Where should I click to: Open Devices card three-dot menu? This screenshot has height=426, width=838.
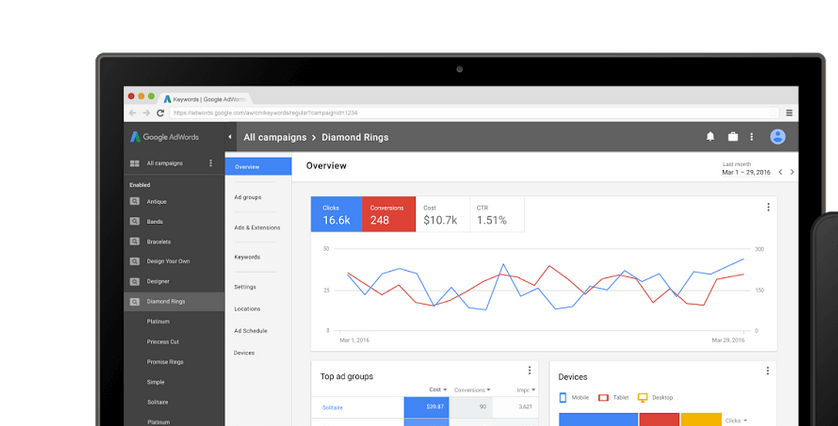(768, 370)
